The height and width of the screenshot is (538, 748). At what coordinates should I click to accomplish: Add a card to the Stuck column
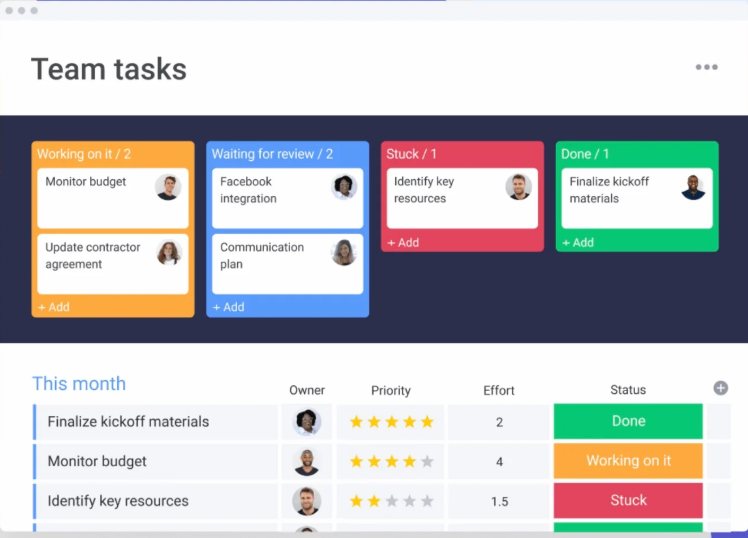tap(403, 242)
